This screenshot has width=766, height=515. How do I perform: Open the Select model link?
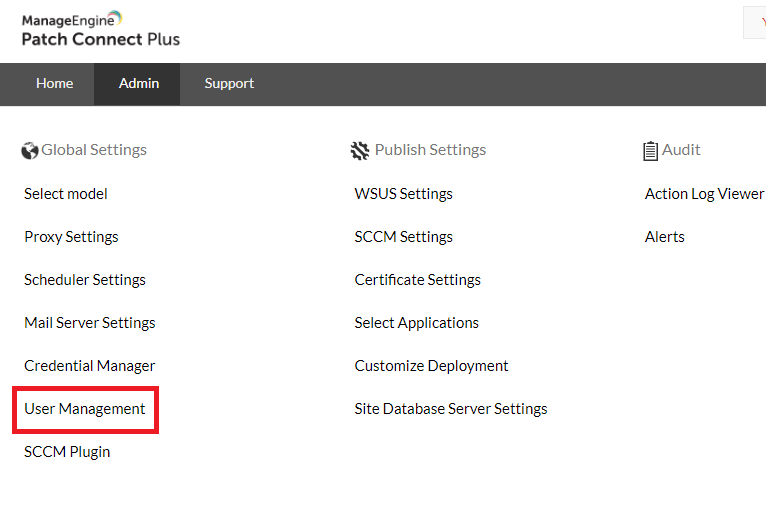coord(66,194)
